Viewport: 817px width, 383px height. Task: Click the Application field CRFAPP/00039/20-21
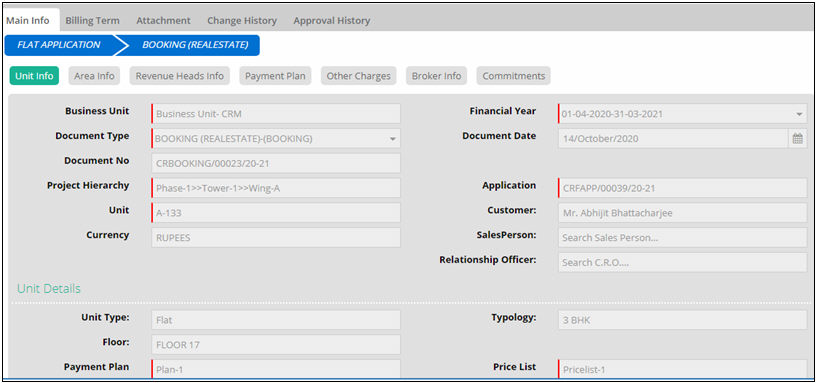coord(683,188)
